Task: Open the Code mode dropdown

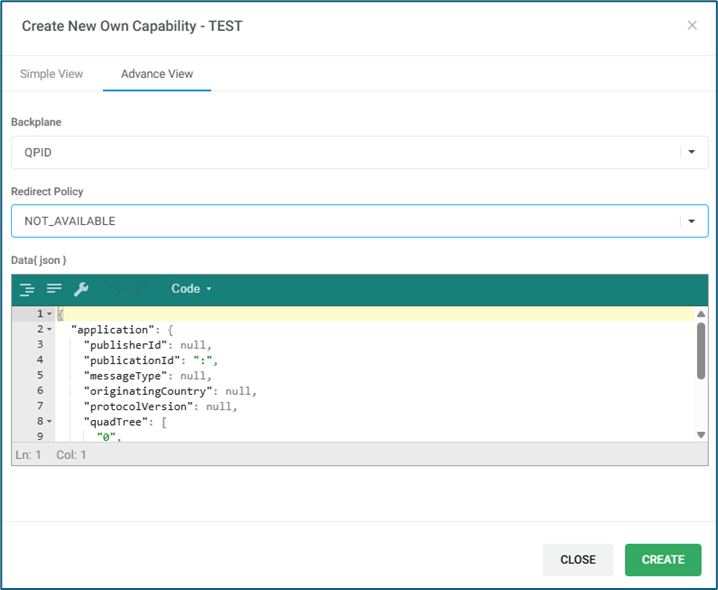Action: [x=191, y=289]
